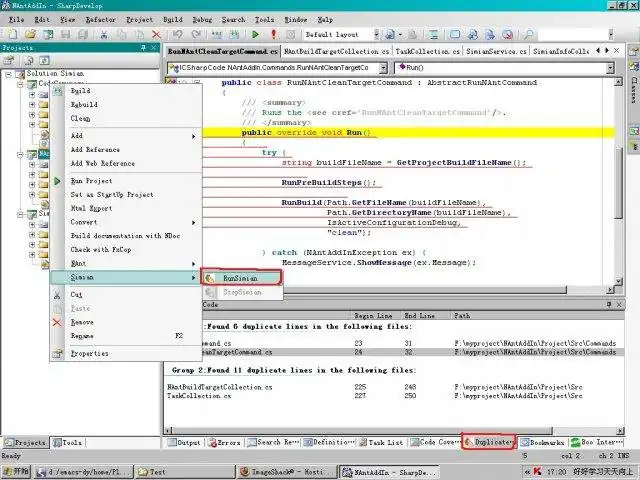Click the Save toolbar icon

65,35
